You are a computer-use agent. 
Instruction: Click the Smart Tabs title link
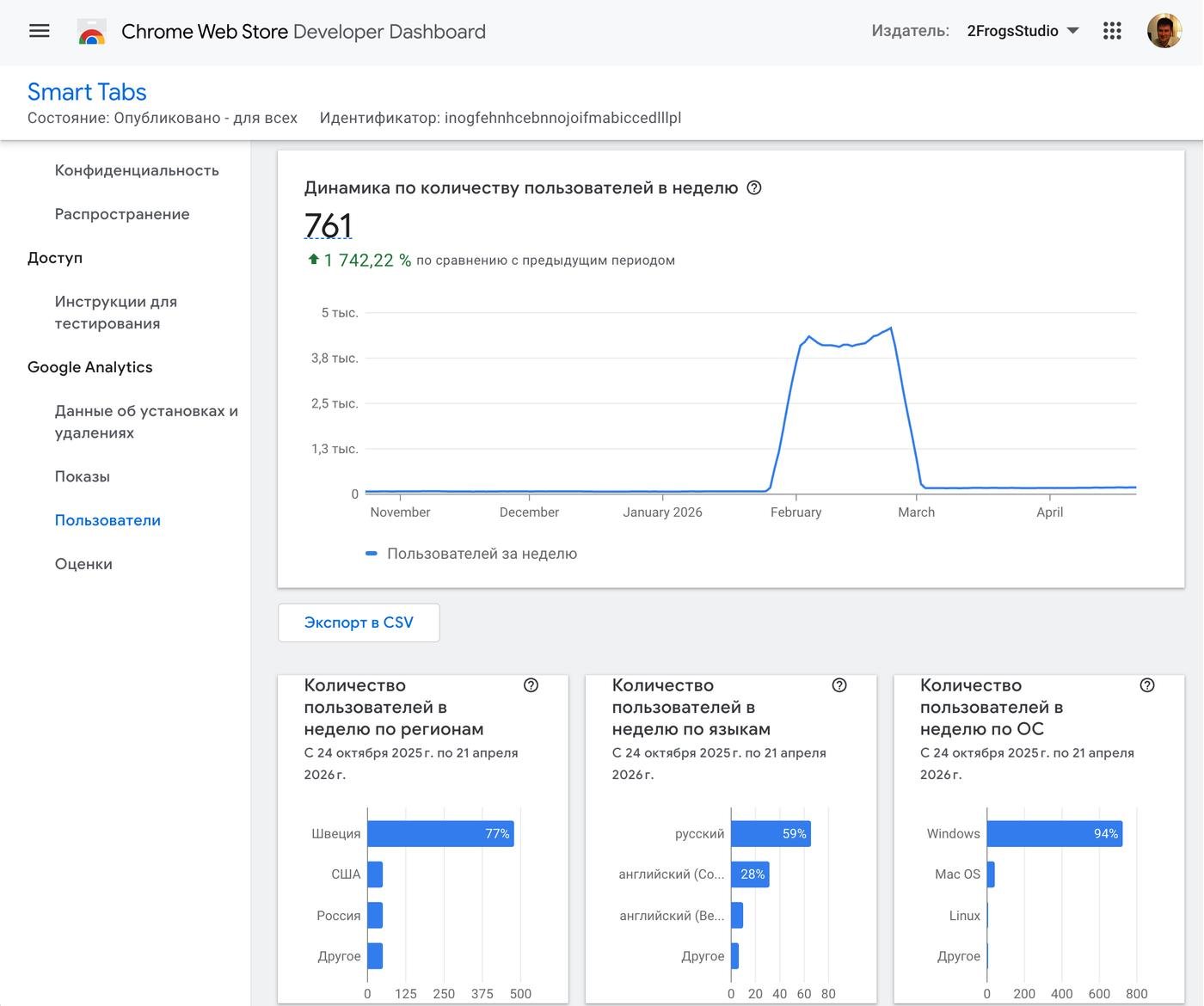coord(87,92)
